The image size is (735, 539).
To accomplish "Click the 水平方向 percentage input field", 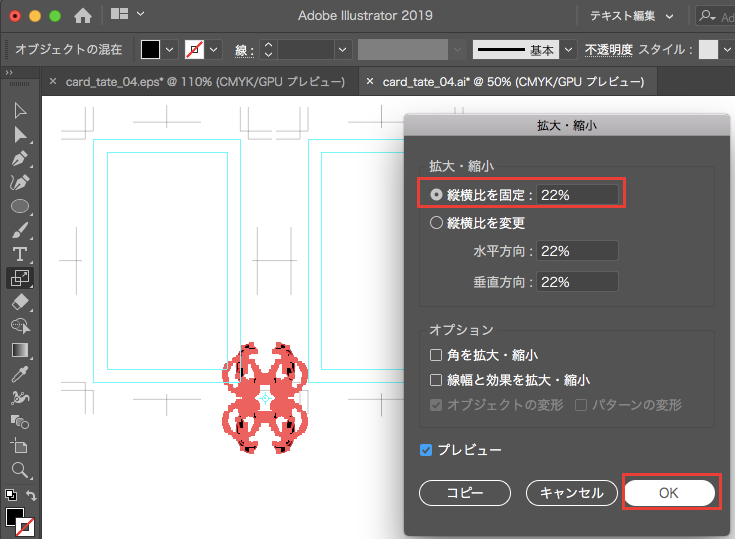I will 577,251.
